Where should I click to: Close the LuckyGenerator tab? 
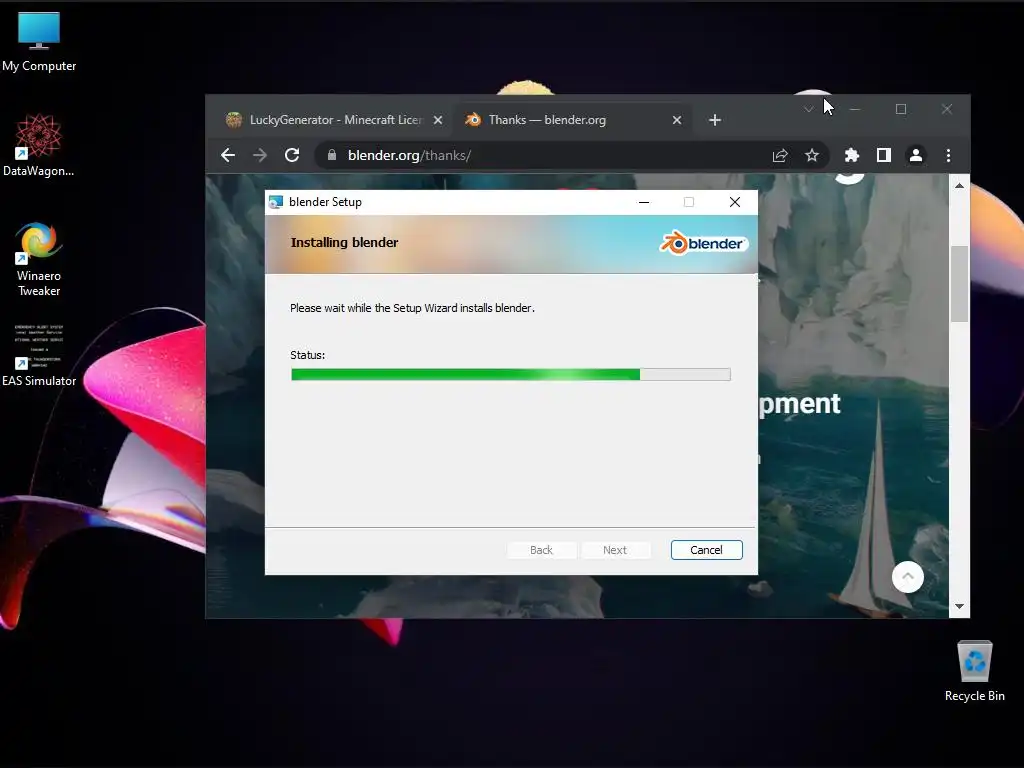pos(438,120)
